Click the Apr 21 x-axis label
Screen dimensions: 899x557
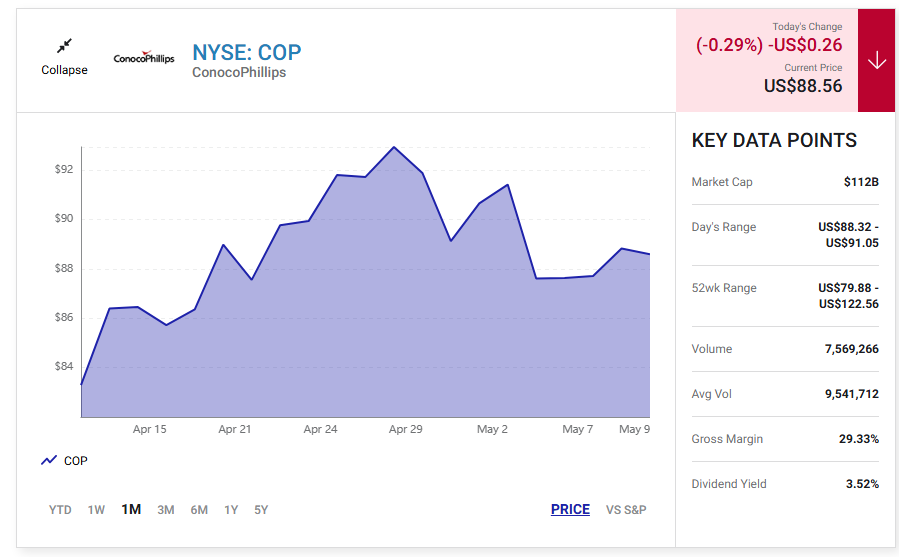coord(234,429)
